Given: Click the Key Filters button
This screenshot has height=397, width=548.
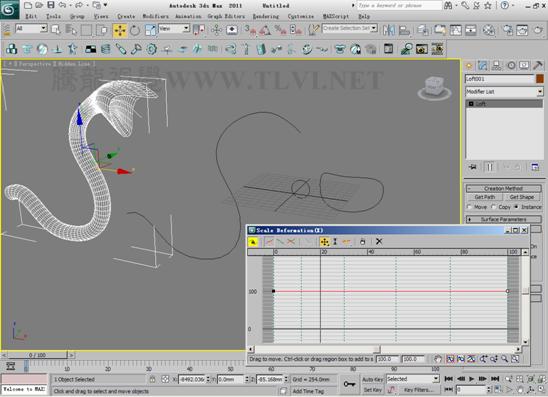Looking at the screenshot, I should [x=418, y=390].
